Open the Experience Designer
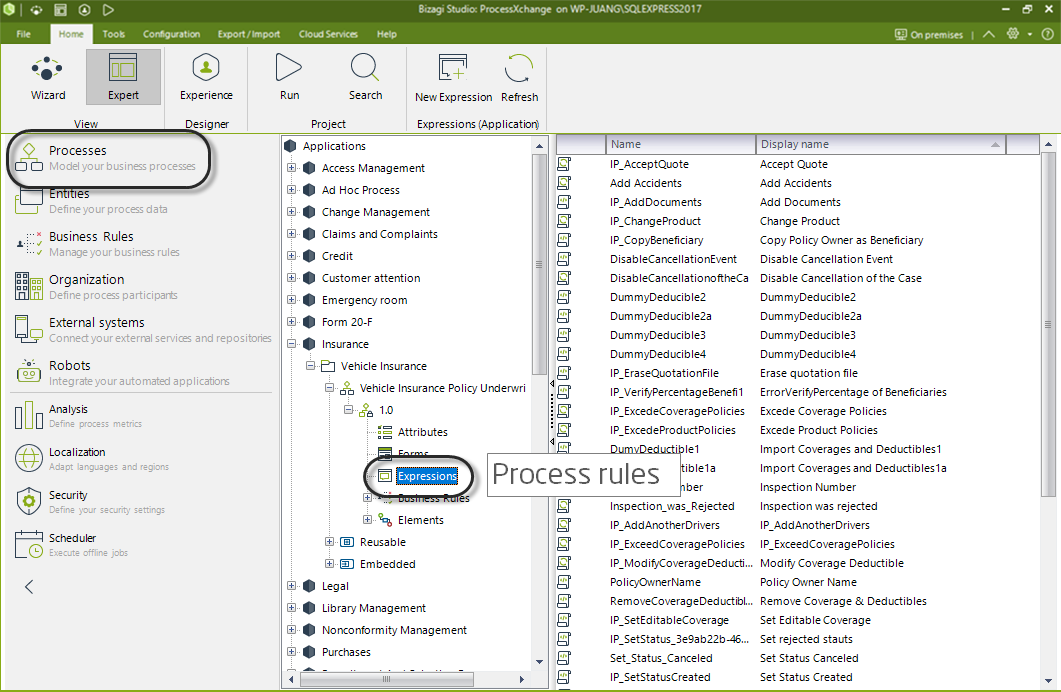 [x=206, y=77]
